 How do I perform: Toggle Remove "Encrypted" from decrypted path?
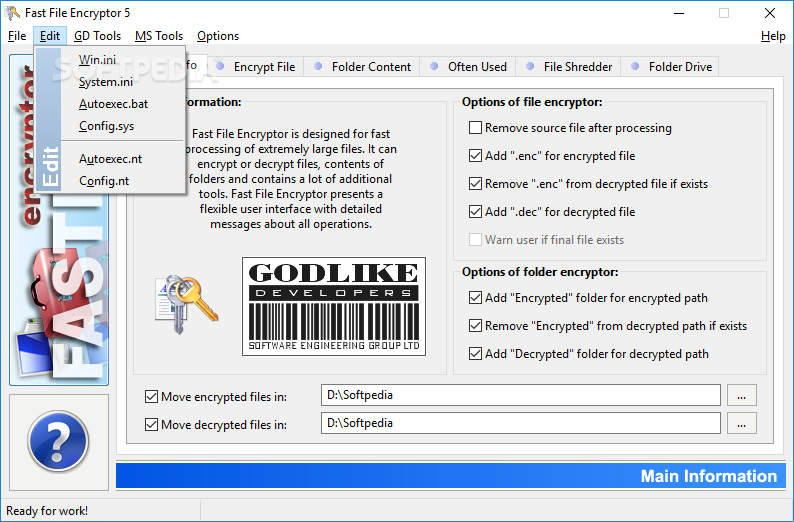[x=608, y=326]
